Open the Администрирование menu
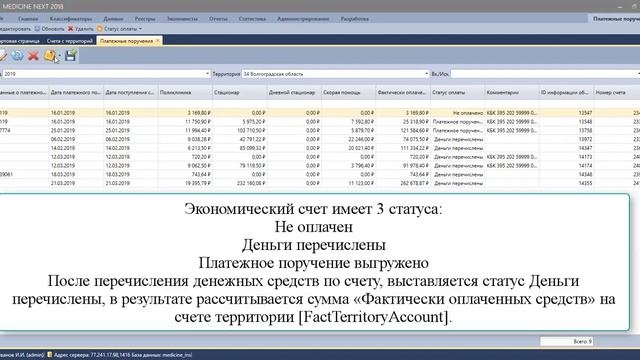The image size is (640, 360). [x=303, y=19]
